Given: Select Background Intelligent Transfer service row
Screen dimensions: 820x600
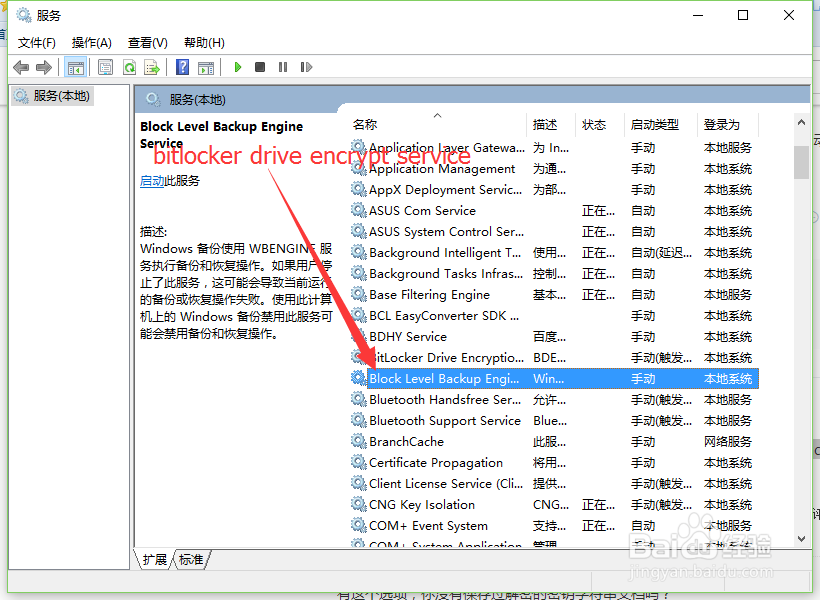Looking at the screenshot, I should (x=554, y=253).
